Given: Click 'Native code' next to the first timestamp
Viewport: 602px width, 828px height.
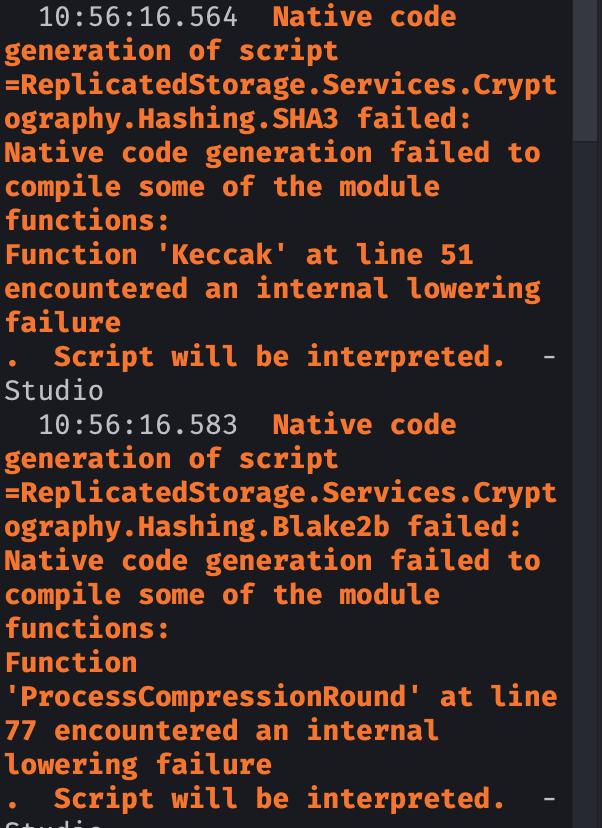Looking at the screenshot, I should (364, 17).
